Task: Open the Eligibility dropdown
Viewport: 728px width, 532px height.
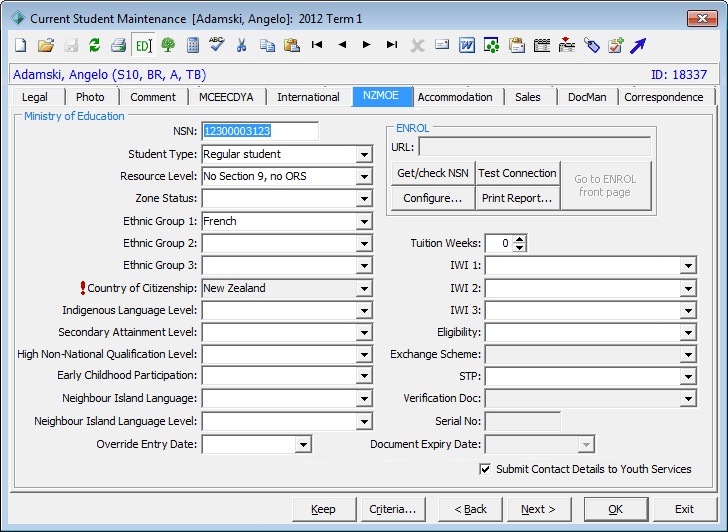Action: 688,332
